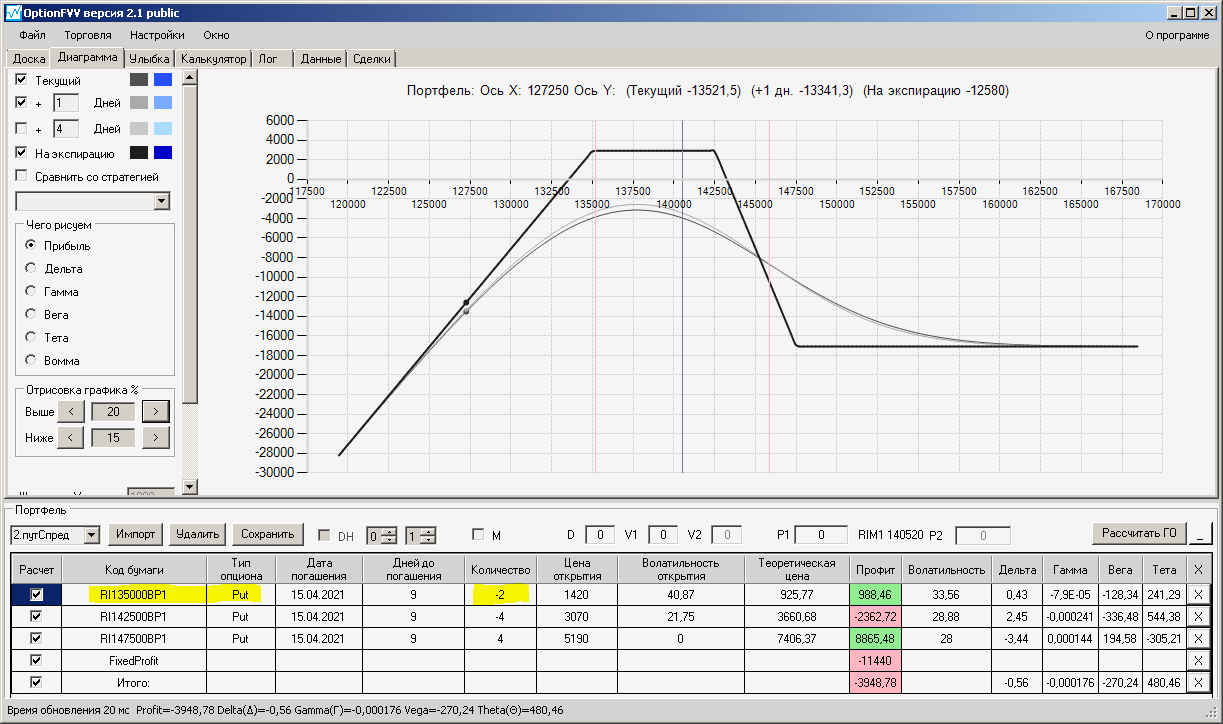Open the strategy comparison dropdown
1223x724 pixels.
(162, 201)
